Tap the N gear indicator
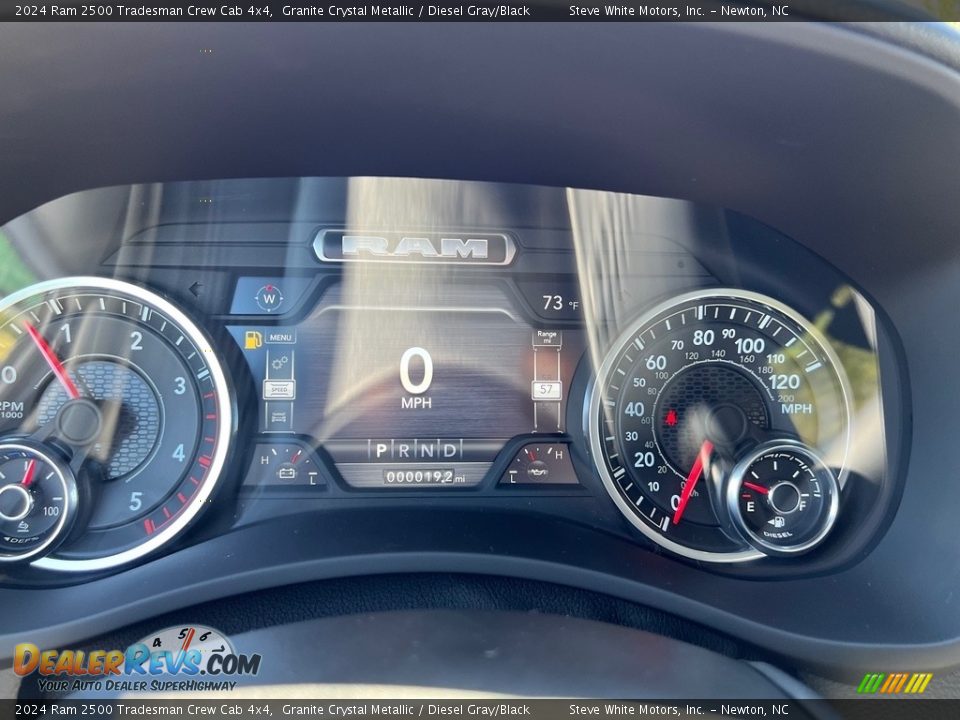 [x=427, y=451]
